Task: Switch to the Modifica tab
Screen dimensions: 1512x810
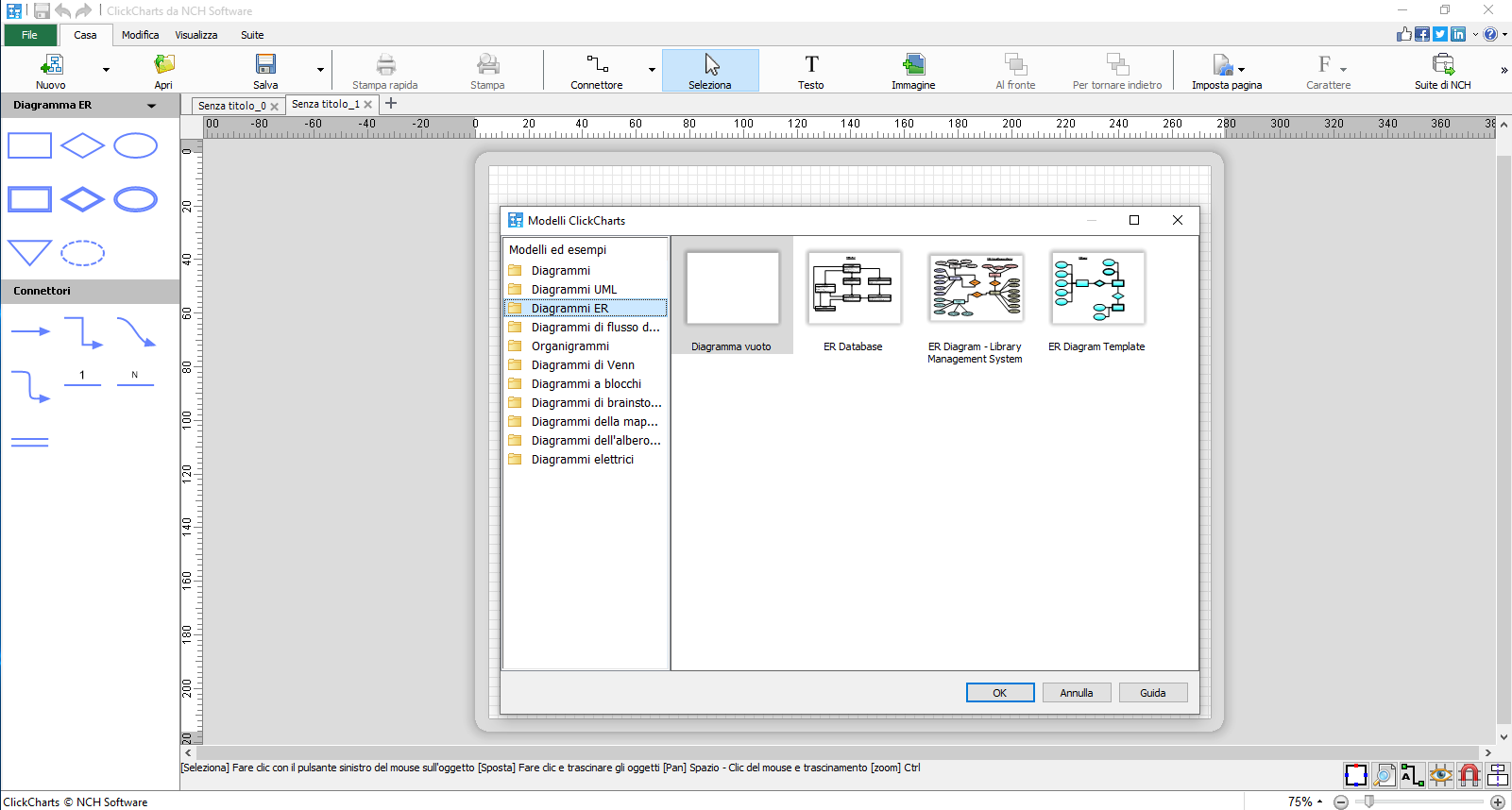Action: [141, 35]
